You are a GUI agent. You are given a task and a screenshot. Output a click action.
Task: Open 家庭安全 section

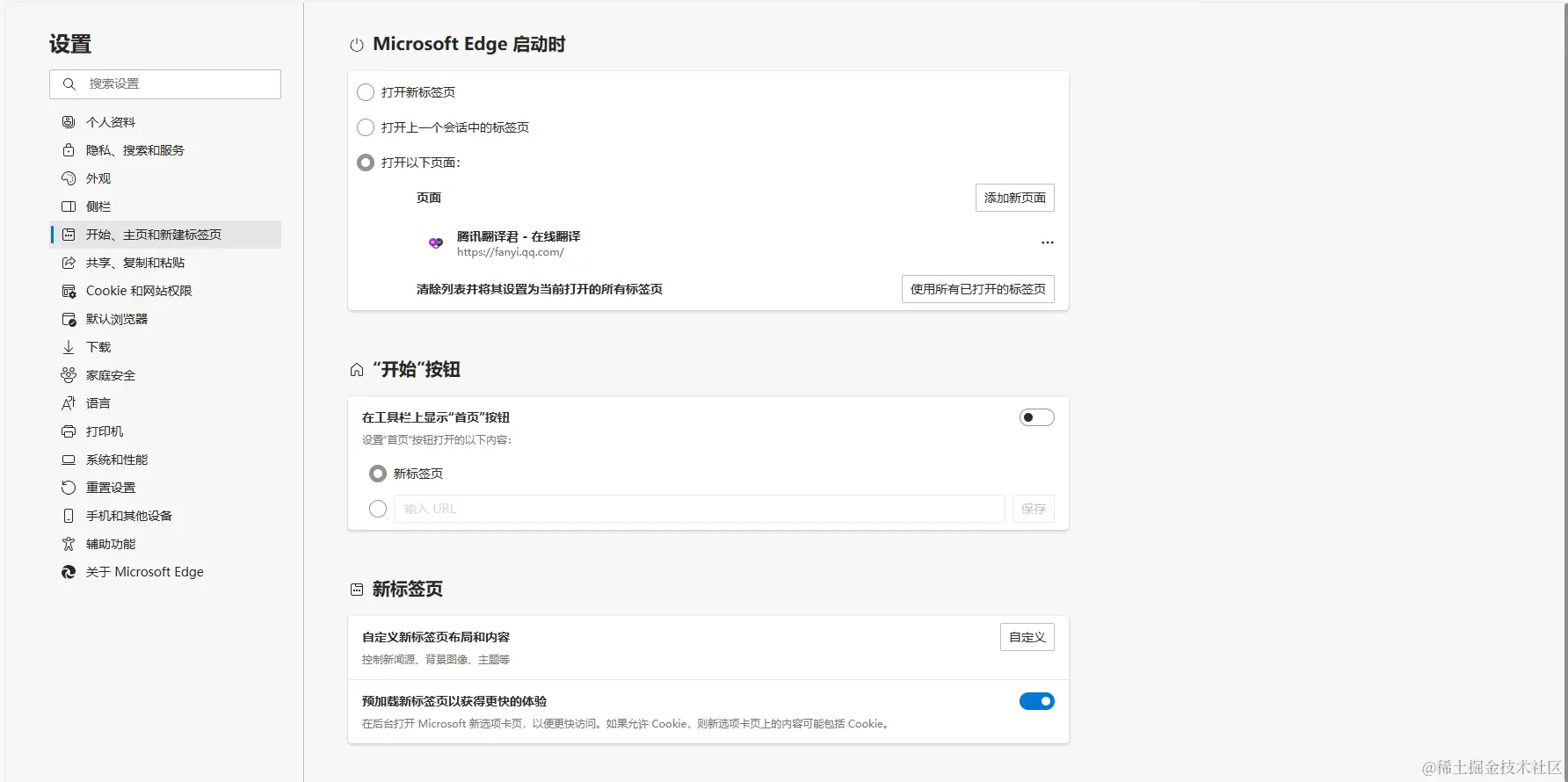click(165, 375)
